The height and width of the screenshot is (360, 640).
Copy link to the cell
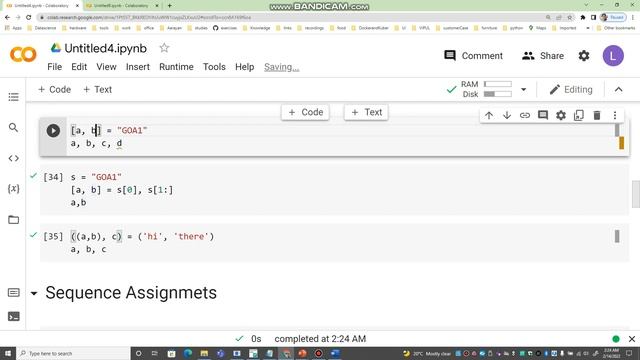(x=524, y=116)
